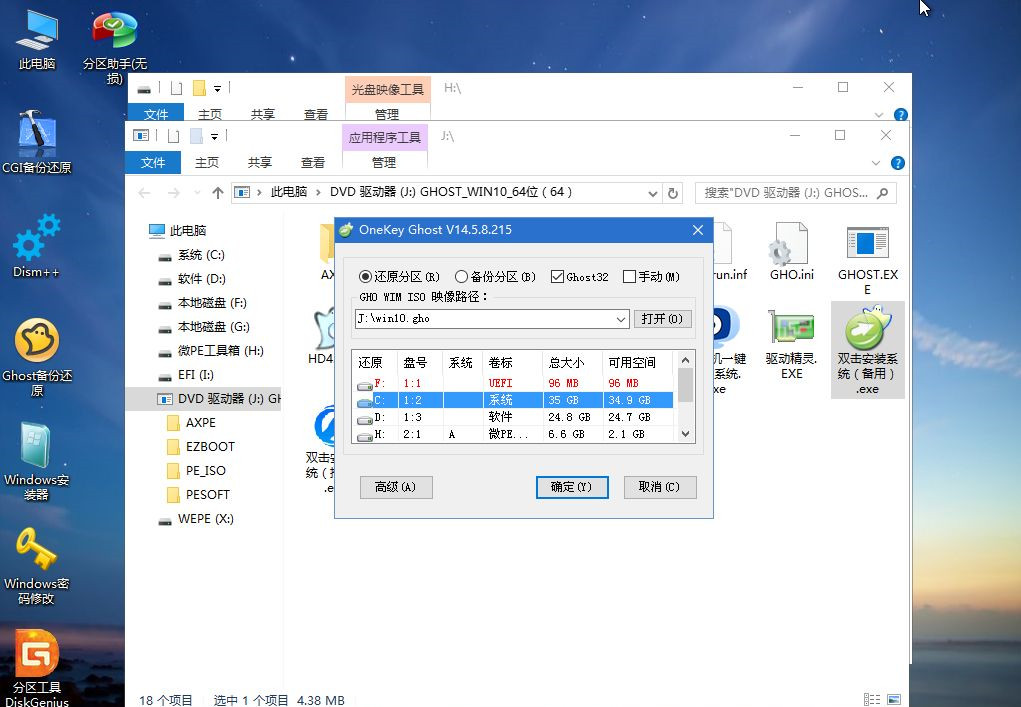
Task: Switch to the 查看 ribbon tab
Action: tap(315, 162)
